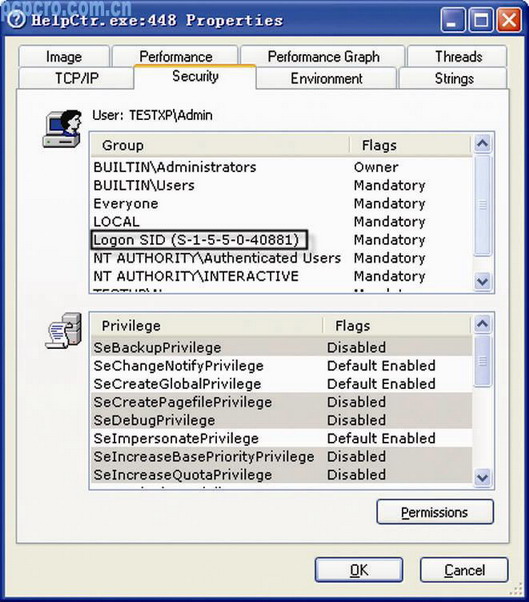Click privilege list scroll up arrow
529x602 pixels.
click(482, 324)
